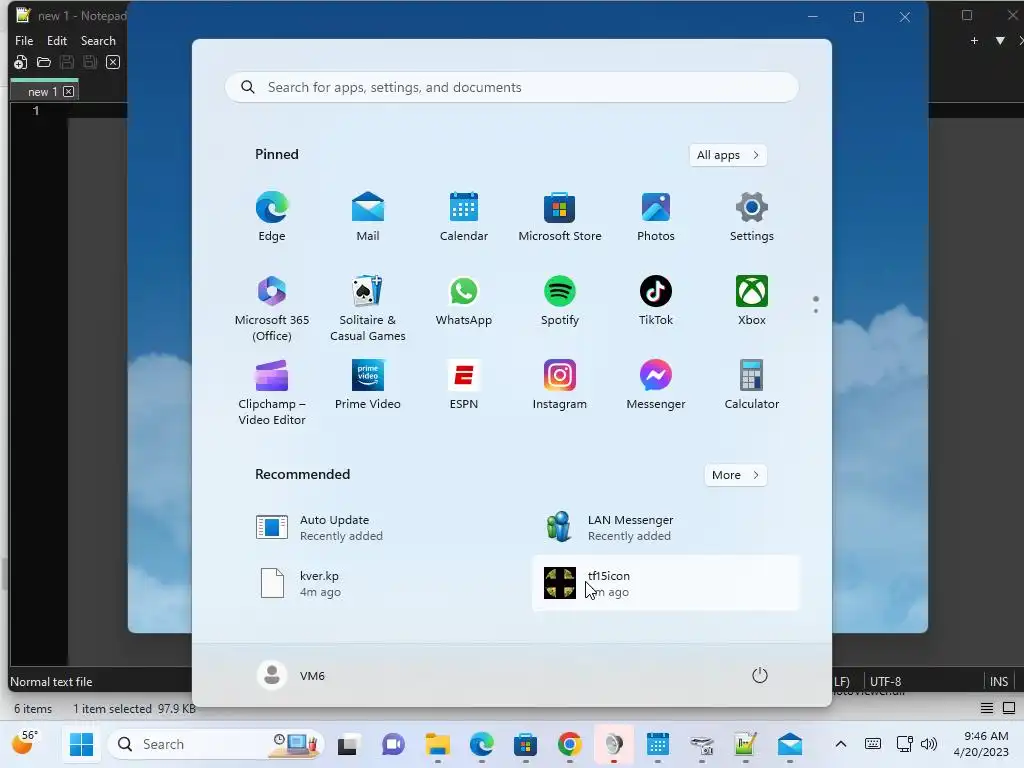
Task: Click UTF-8 encoding in Notepad++ status bar
Action: 886,681
